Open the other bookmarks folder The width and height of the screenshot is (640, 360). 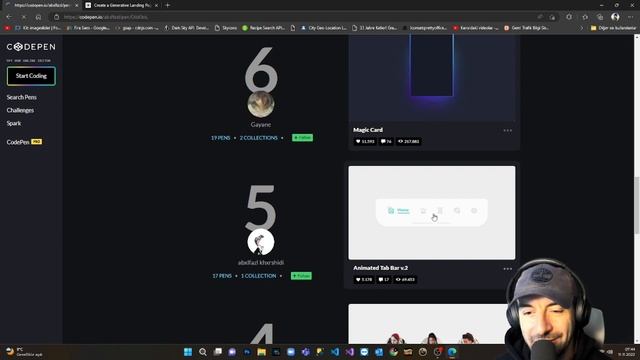pos(613,28)
